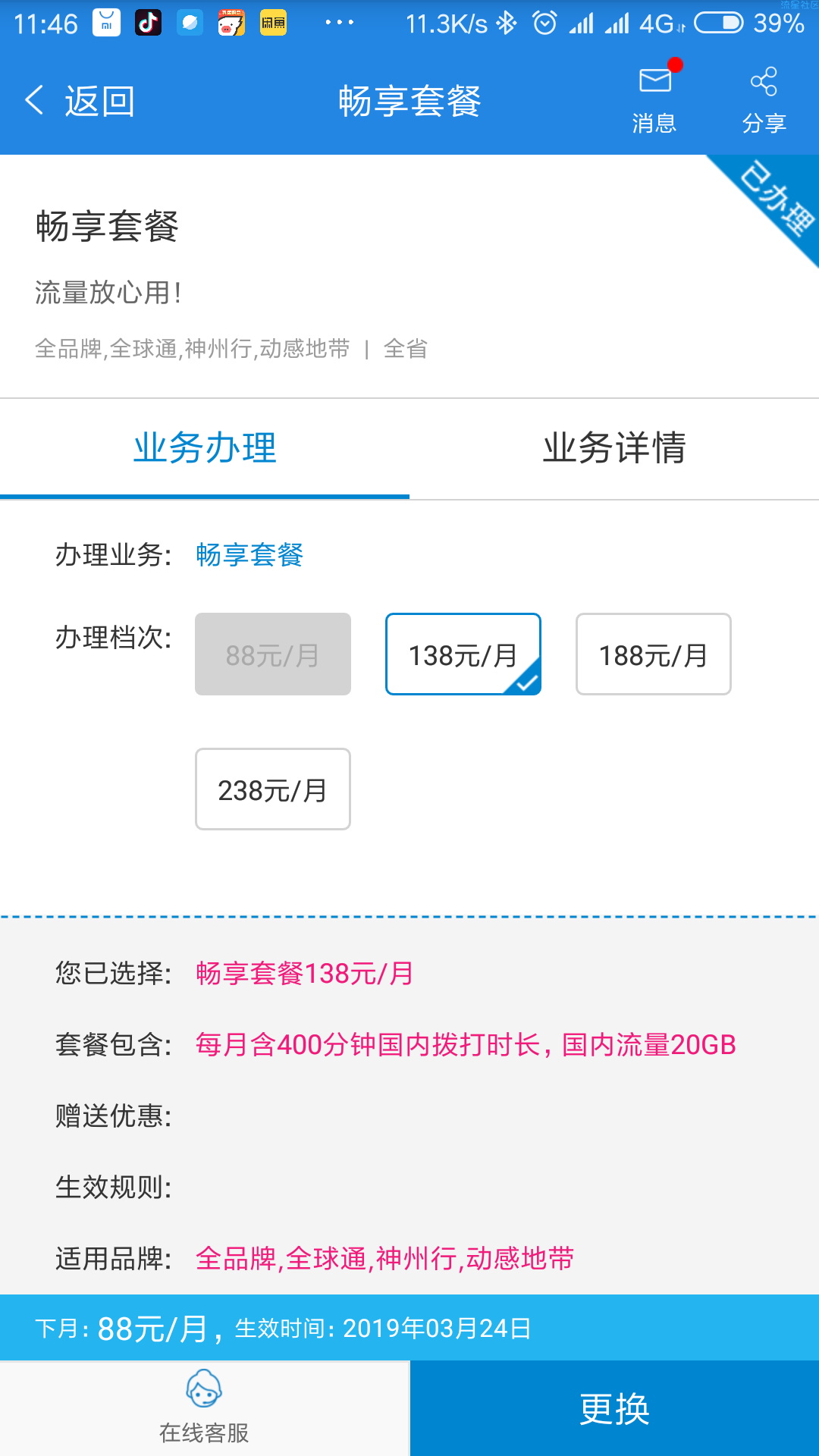819x1456 pixels.
Task: Select the 238元/月 tier option
Action: pyautogui.click(x=273, y=789)
